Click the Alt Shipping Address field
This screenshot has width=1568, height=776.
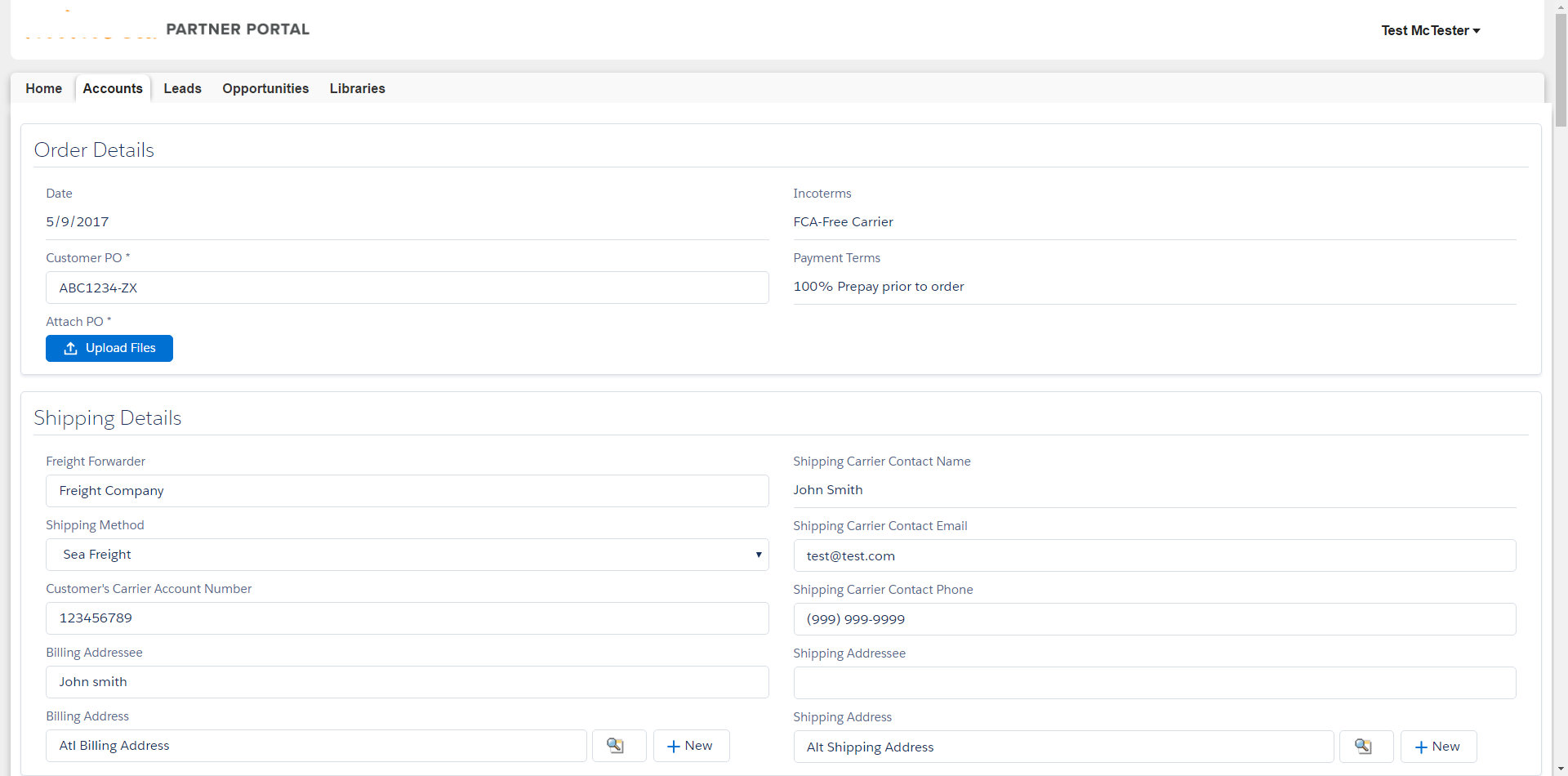(x=1063, y=747)
